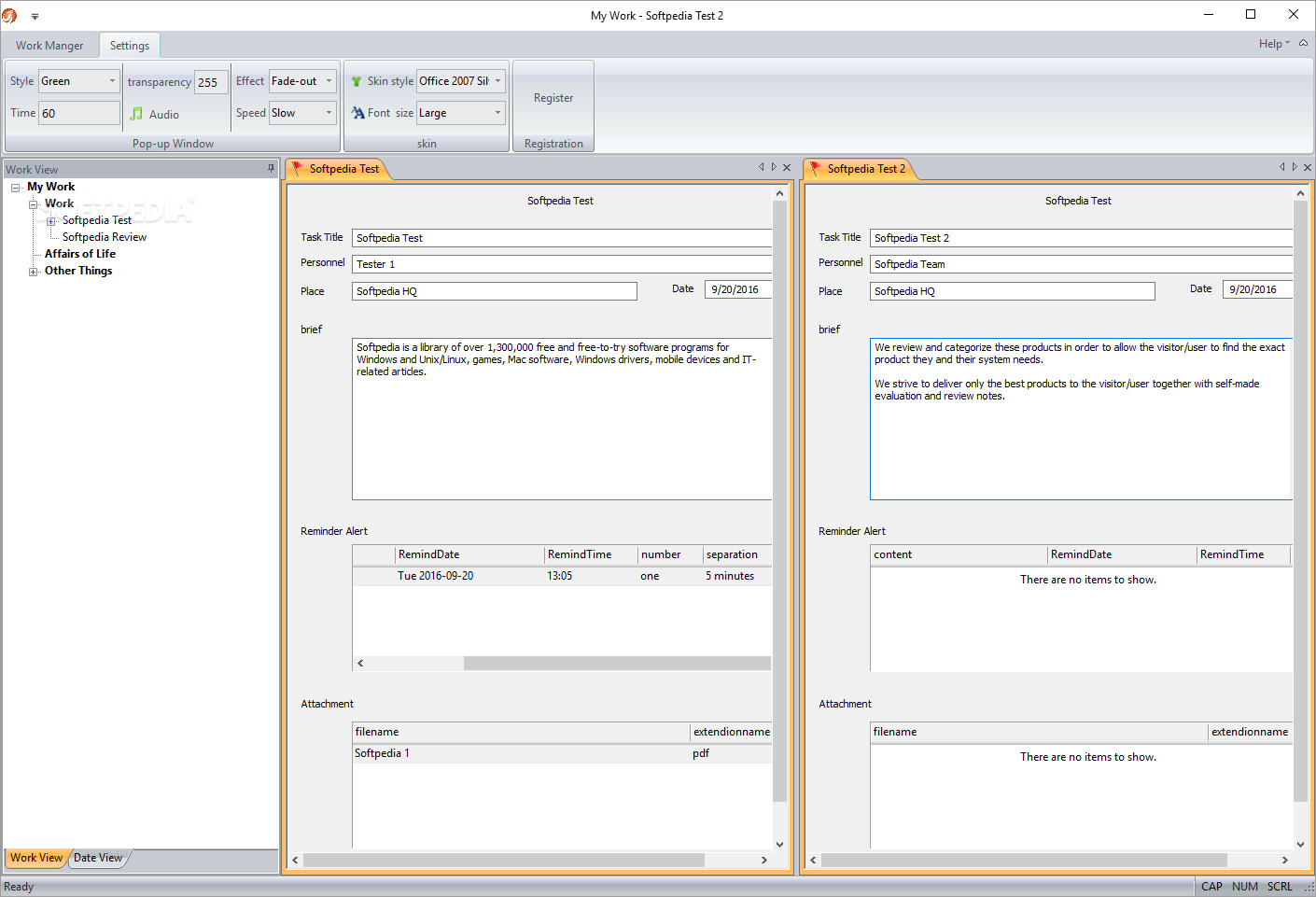Open the Speed dropdown showing Slow
The image size is (1316, 897).
tap(302, 113)
